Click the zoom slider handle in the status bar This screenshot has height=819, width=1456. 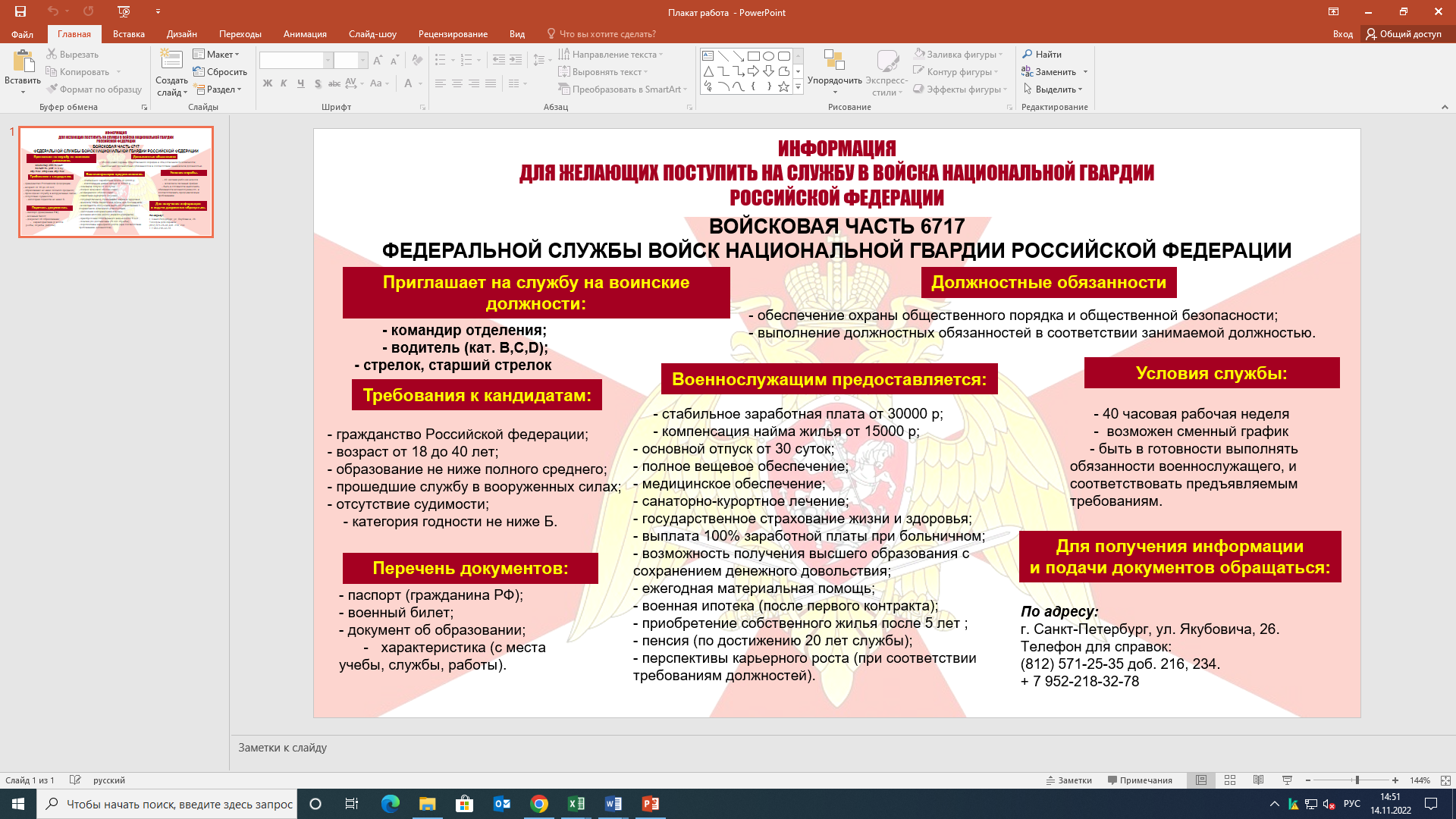tap(1357, 780)
